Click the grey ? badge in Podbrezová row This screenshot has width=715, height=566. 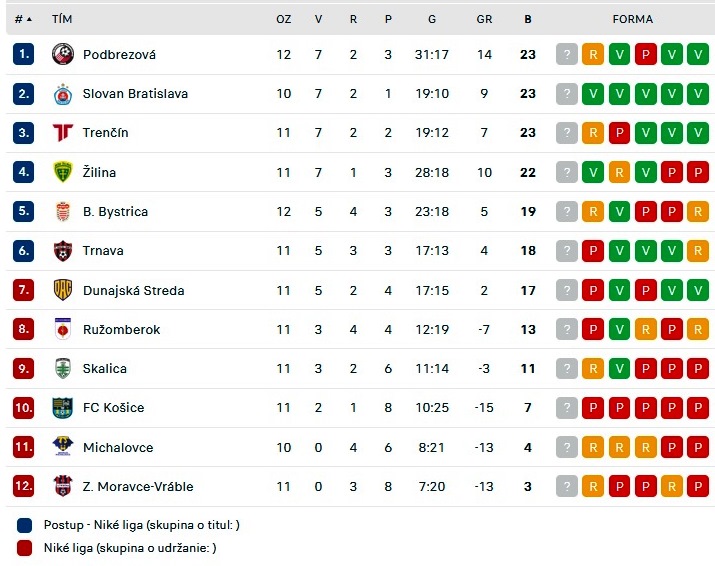pos(567,55)
